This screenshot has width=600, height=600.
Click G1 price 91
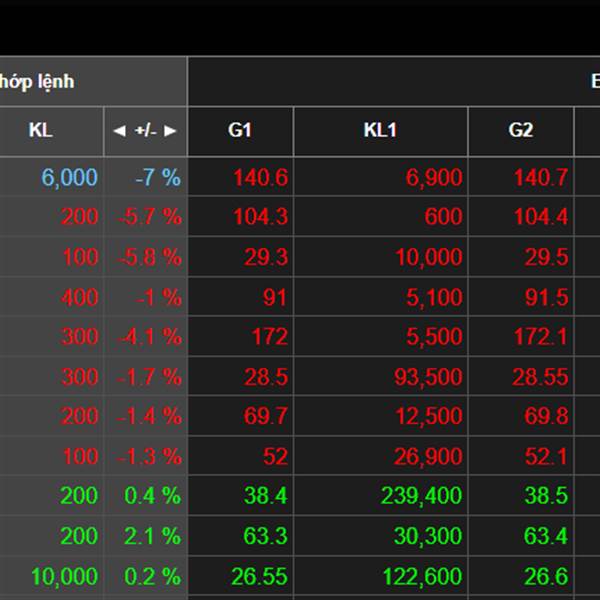coord(275,297)
